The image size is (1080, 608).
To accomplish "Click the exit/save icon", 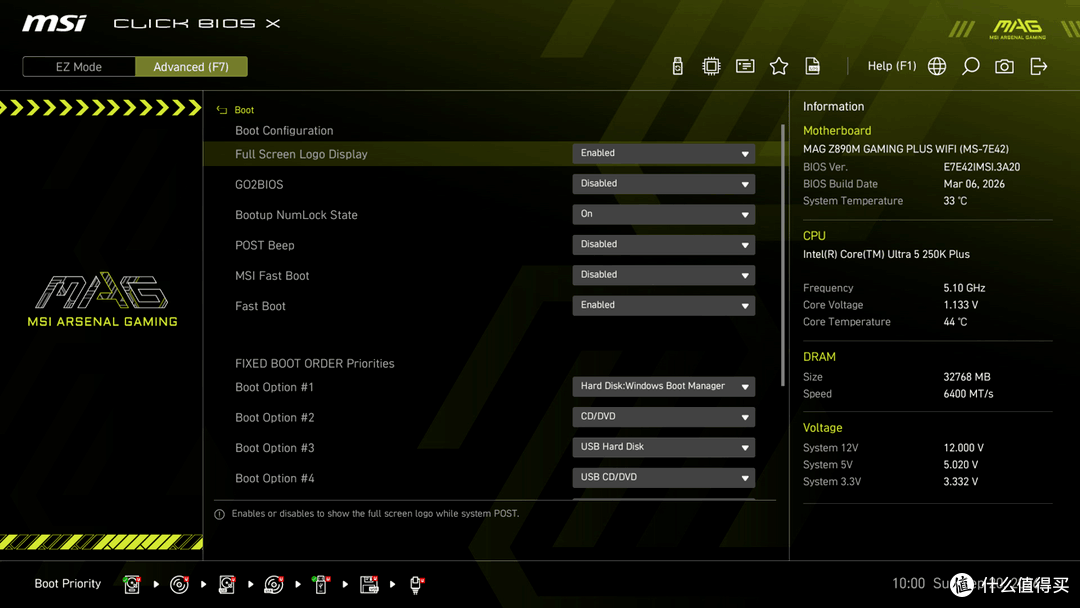I will click(1039, 66).
